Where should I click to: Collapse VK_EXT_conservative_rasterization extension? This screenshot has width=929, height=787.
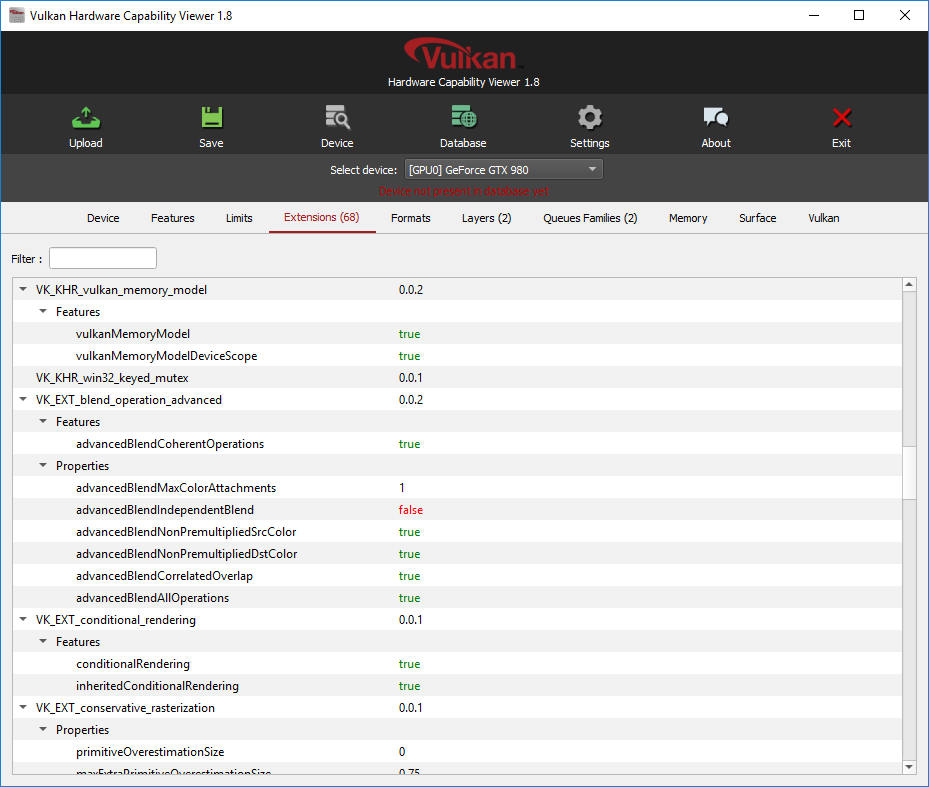click(x=23, y=707)
